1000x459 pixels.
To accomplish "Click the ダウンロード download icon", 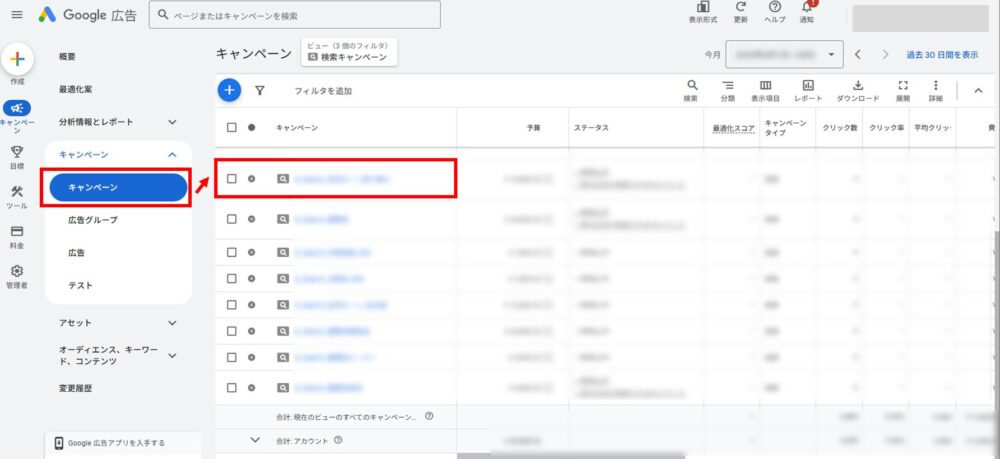I will point(857,90).
